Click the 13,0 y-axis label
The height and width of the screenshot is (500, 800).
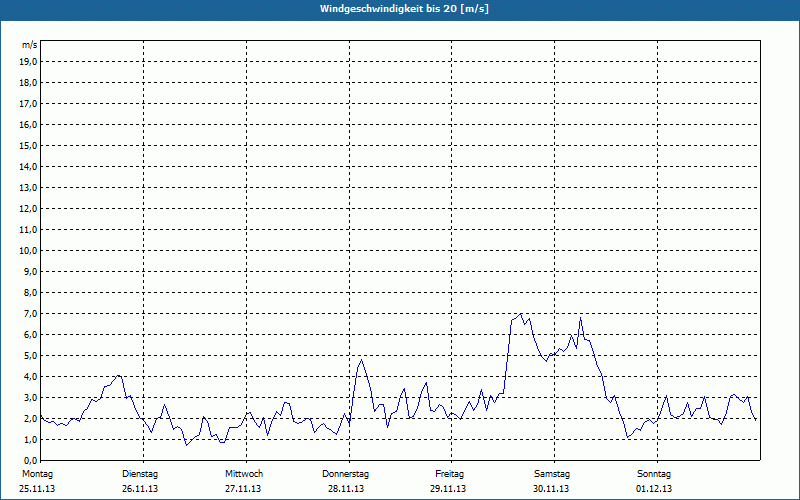pos(28,187)
